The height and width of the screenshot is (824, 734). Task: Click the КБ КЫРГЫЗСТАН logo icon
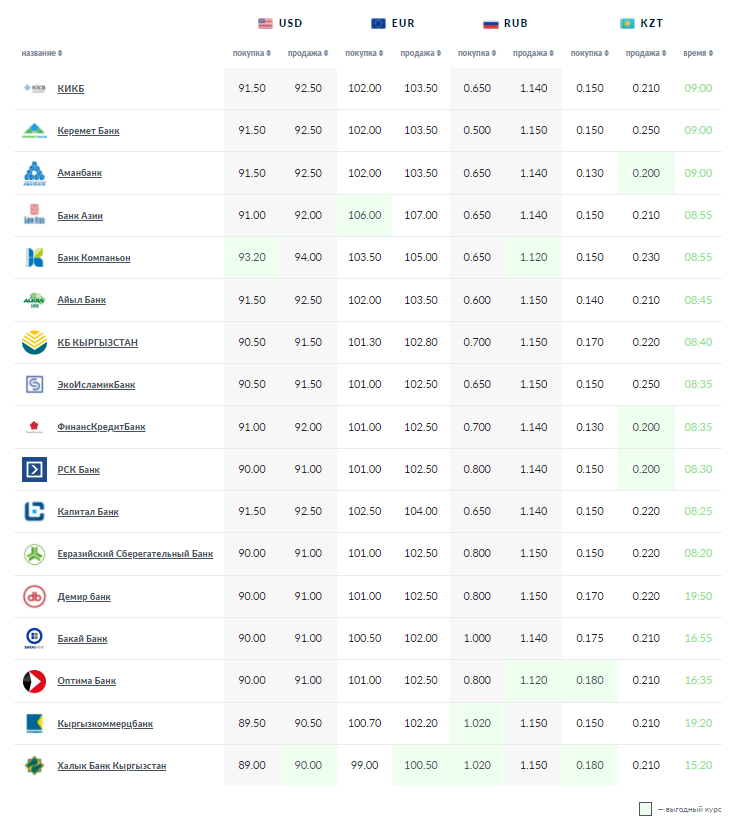[x=34, y=343]
